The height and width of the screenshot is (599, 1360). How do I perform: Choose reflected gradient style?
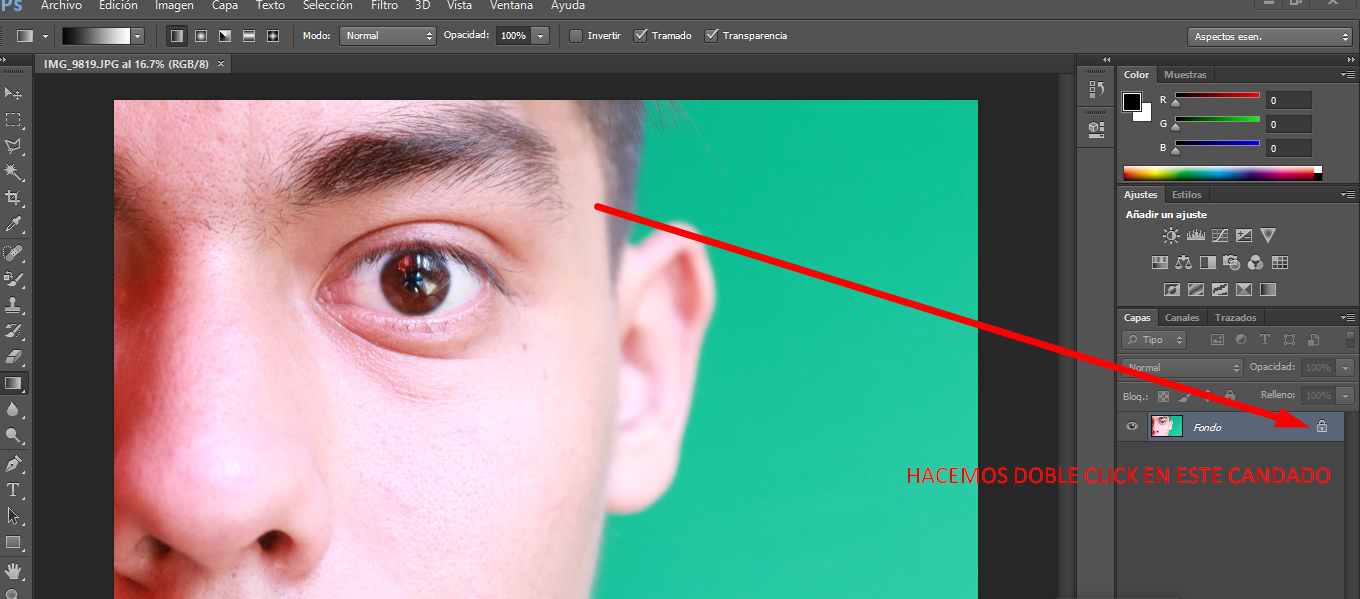[x=249, y=35]
